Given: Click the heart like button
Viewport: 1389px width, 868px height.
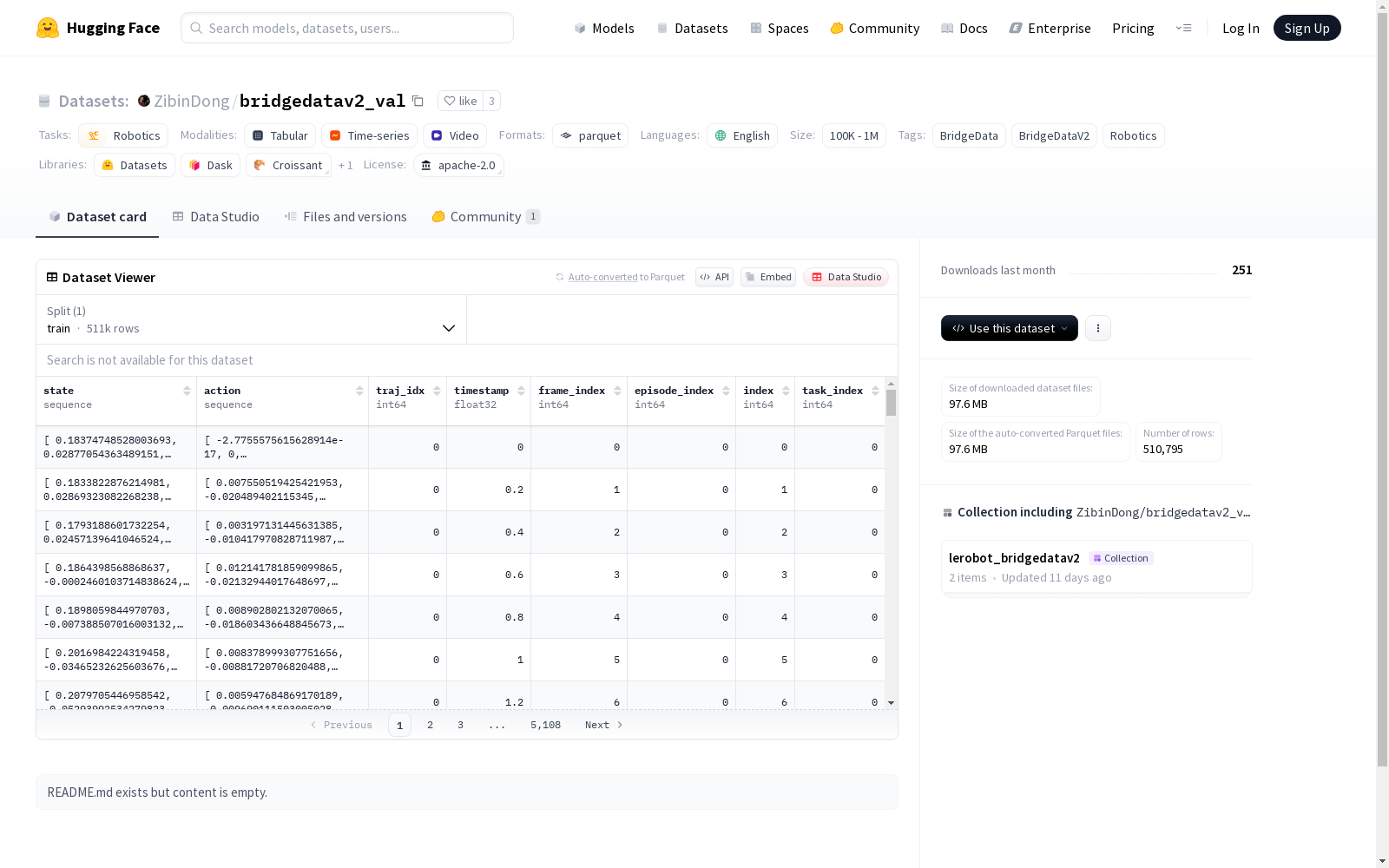Looking at the screenshot, I should point(460,101).
